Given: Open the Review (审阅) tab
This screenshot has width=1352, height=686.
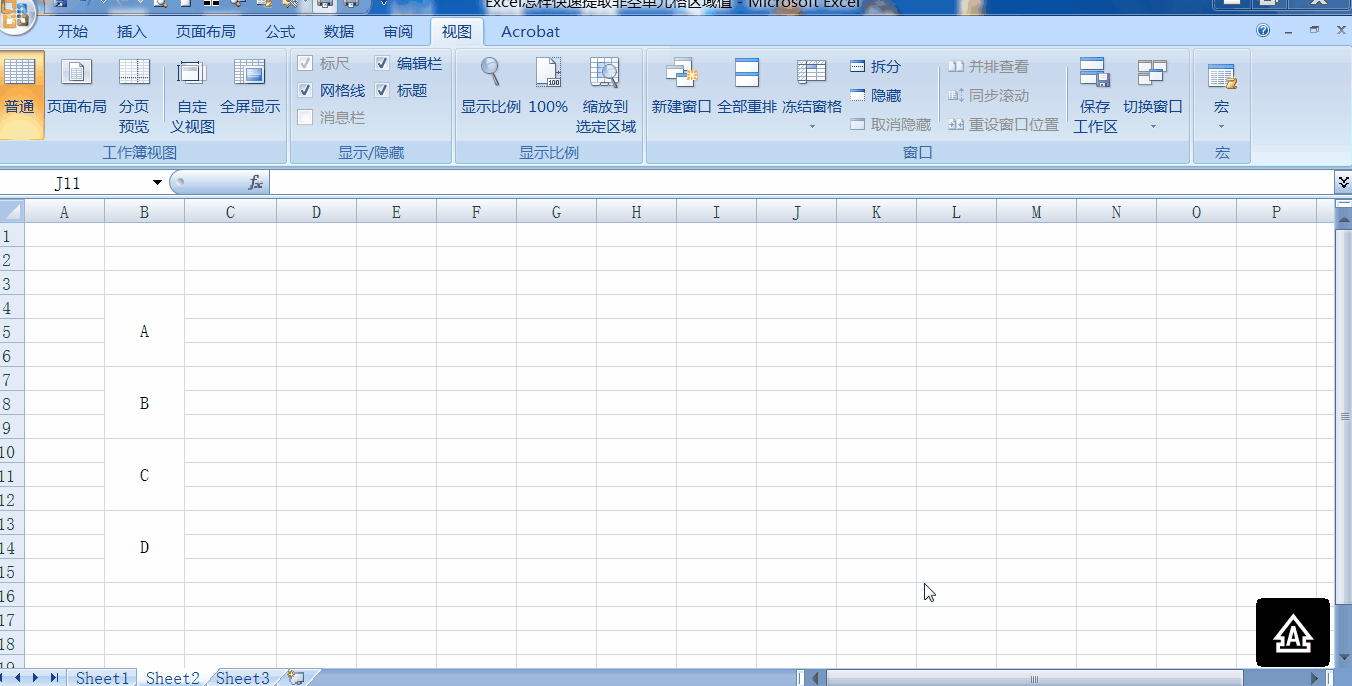Looking at the screenshot, I should click(398, 31).
